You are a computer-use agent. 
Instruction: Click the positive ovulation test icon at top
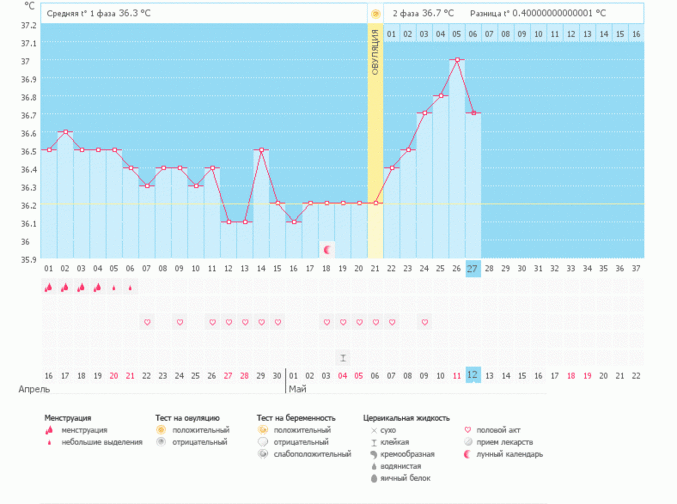click(375, 14)
